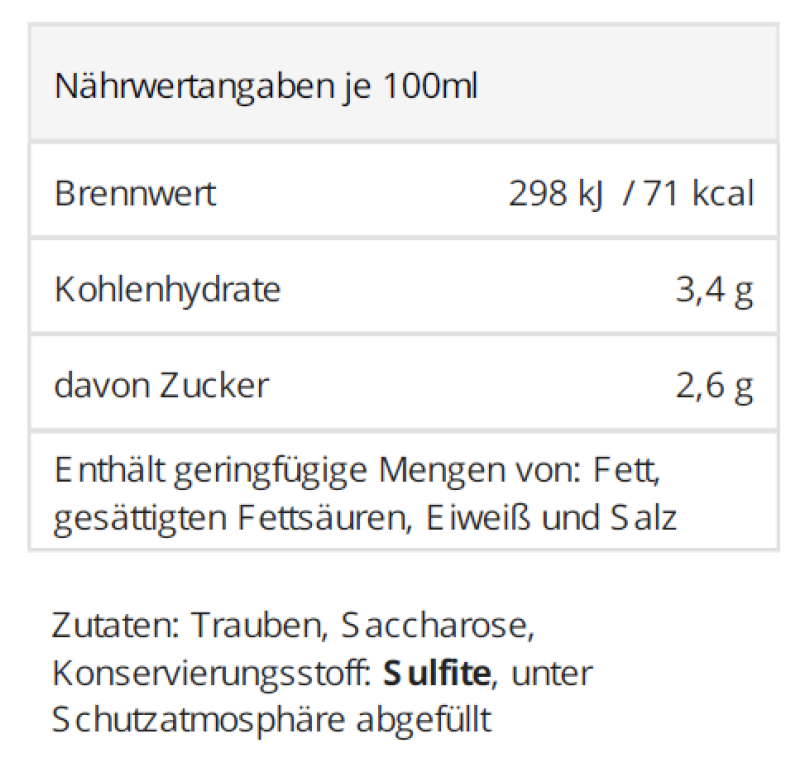Click the "Zutaten:" ingredients label

(115, 625)
